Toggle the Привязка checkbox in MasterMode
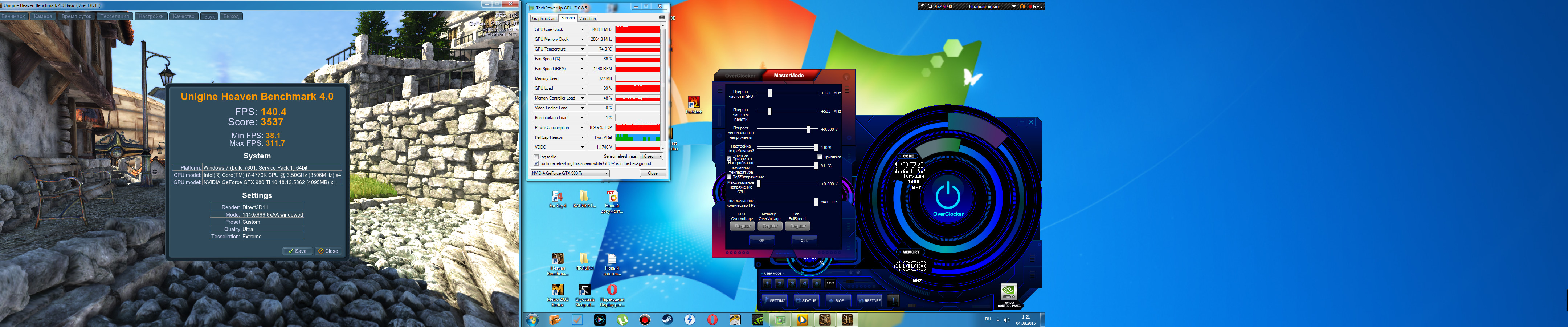 coord(819,157)
